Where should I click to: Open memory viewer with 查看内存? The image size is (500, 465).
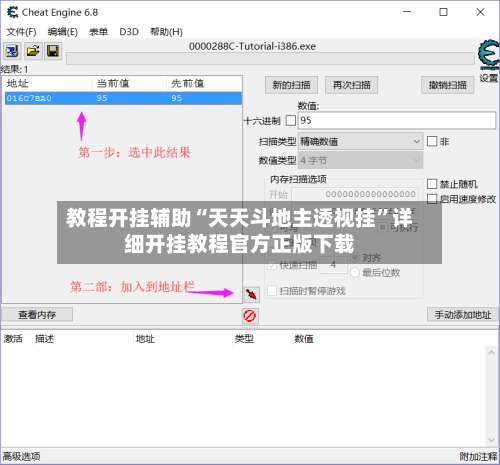37,314
